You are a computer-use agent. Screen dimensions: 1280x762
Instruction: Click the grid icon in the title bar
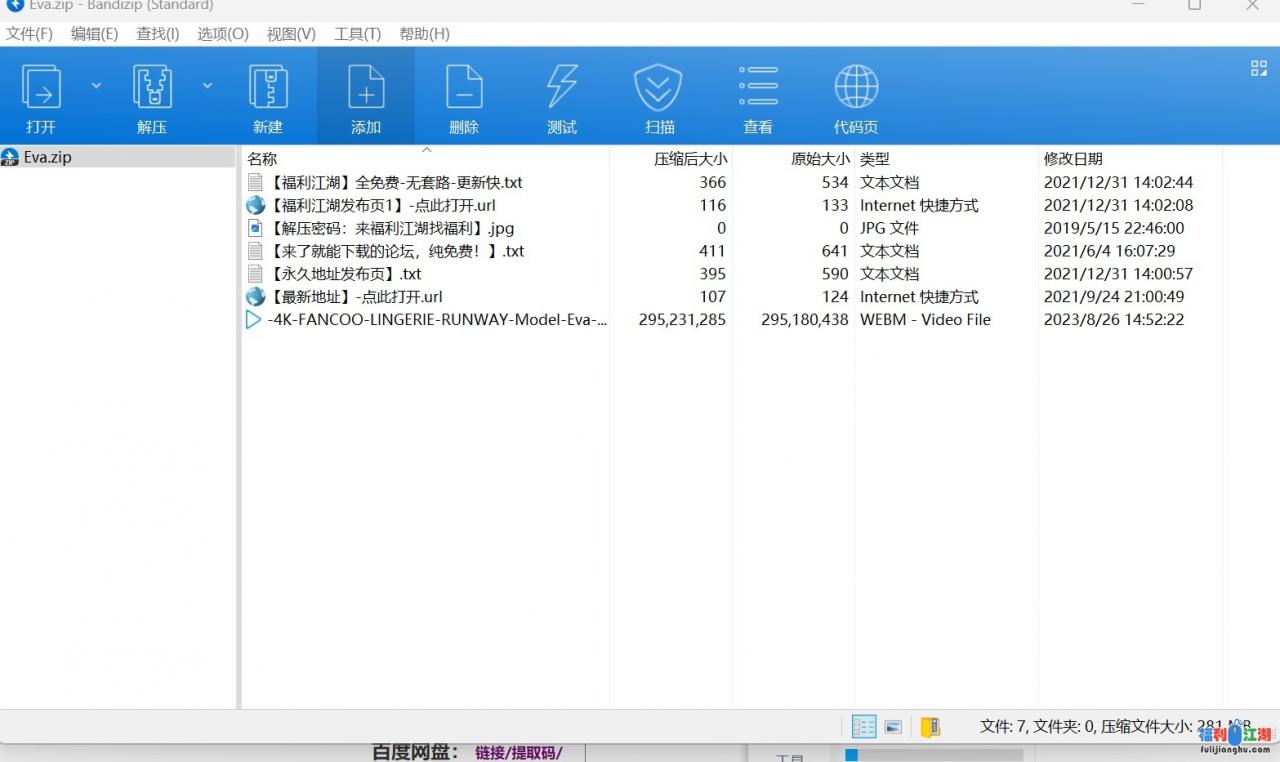coord(1258,68)
